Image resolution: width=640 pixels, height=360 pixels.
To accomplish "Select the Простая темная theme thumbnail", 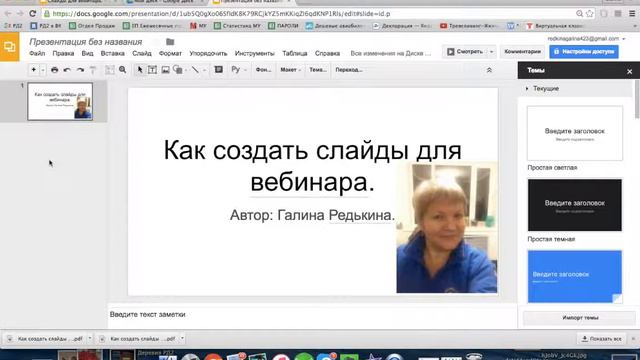I will pos(575,205).
